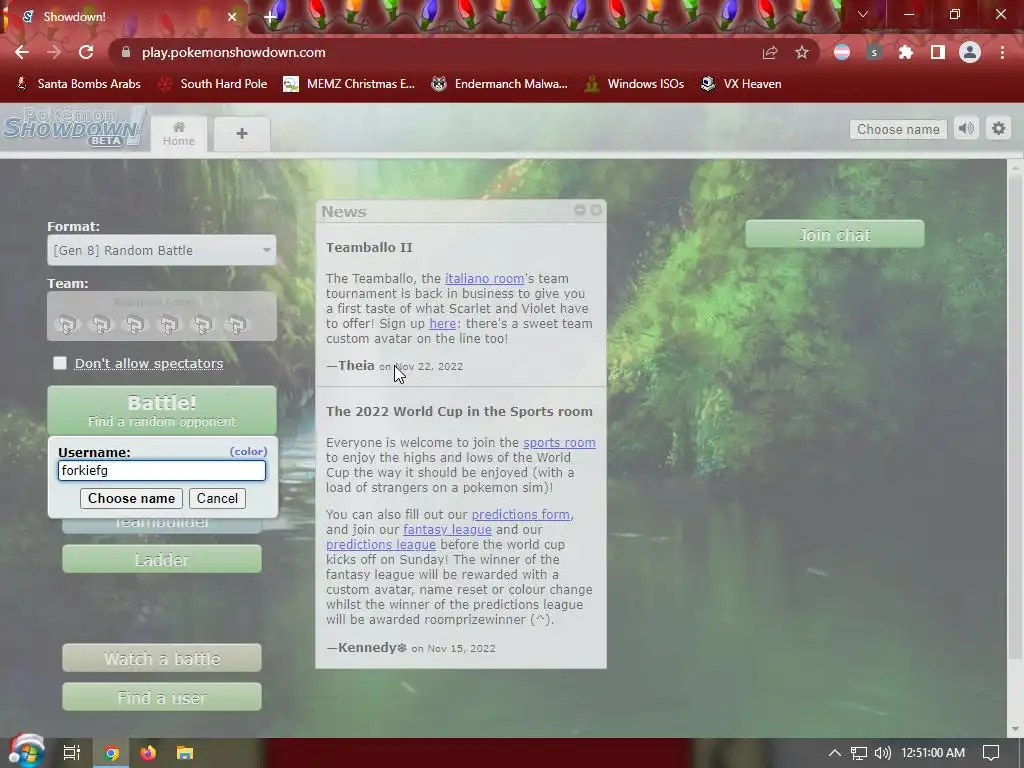Image resolution: width=1024 pixels, height=768 pixels.
Task: Click the Battle! Find a random opponent button
Action: [162, 410]
